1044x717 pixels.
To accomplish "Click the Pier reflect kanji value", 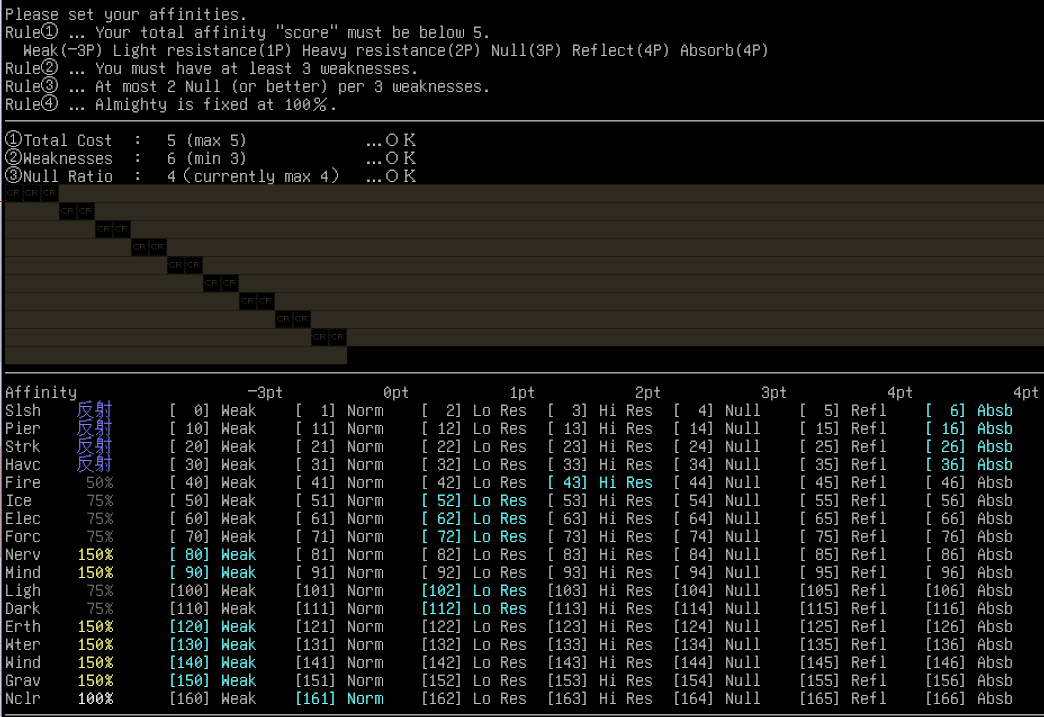I will click(x=95, y=429).
